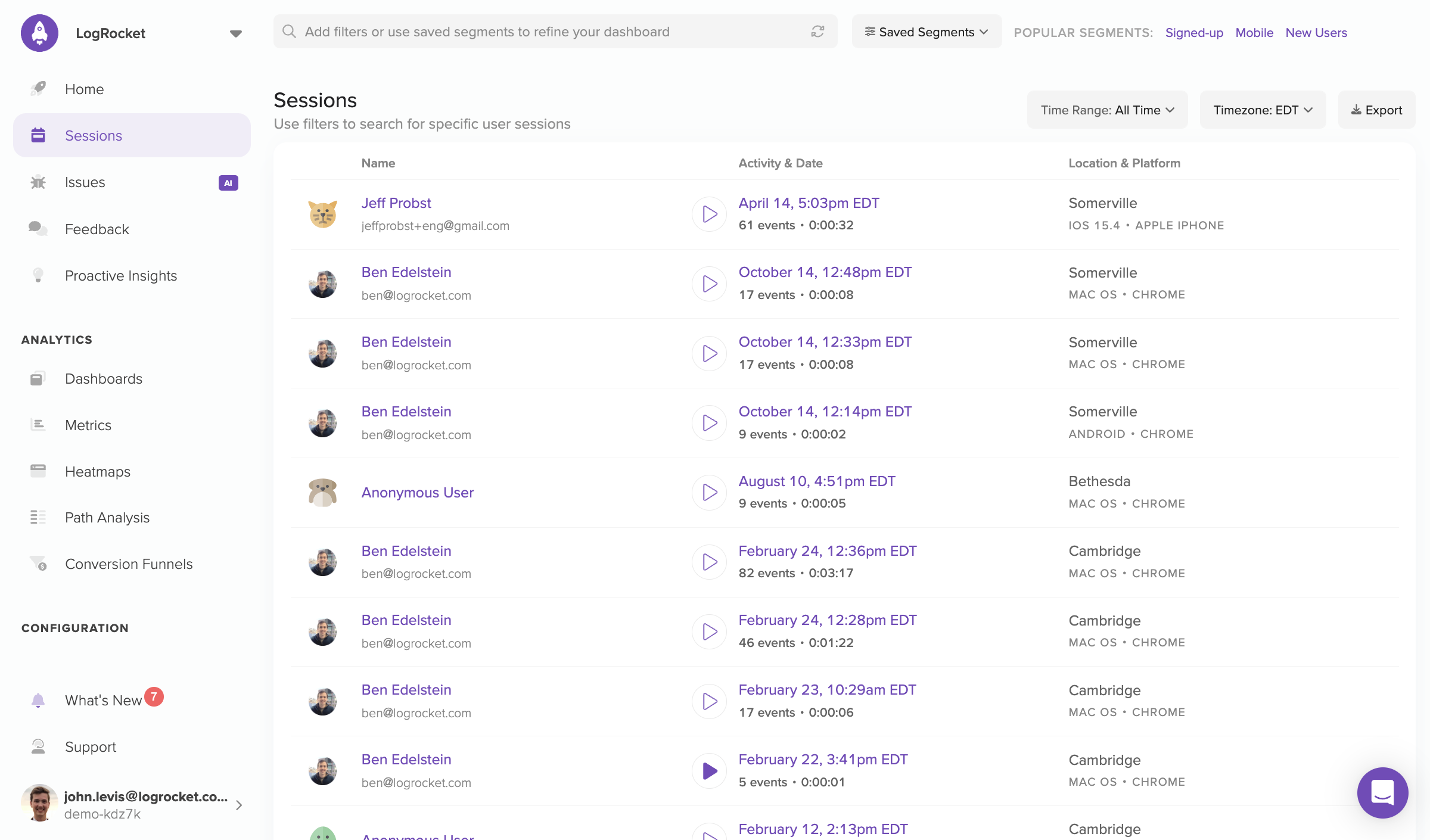Viewport: 1430px width, 840px height.
Task: Click the Feedback sidebar icon
Action: tap(37, 228)
